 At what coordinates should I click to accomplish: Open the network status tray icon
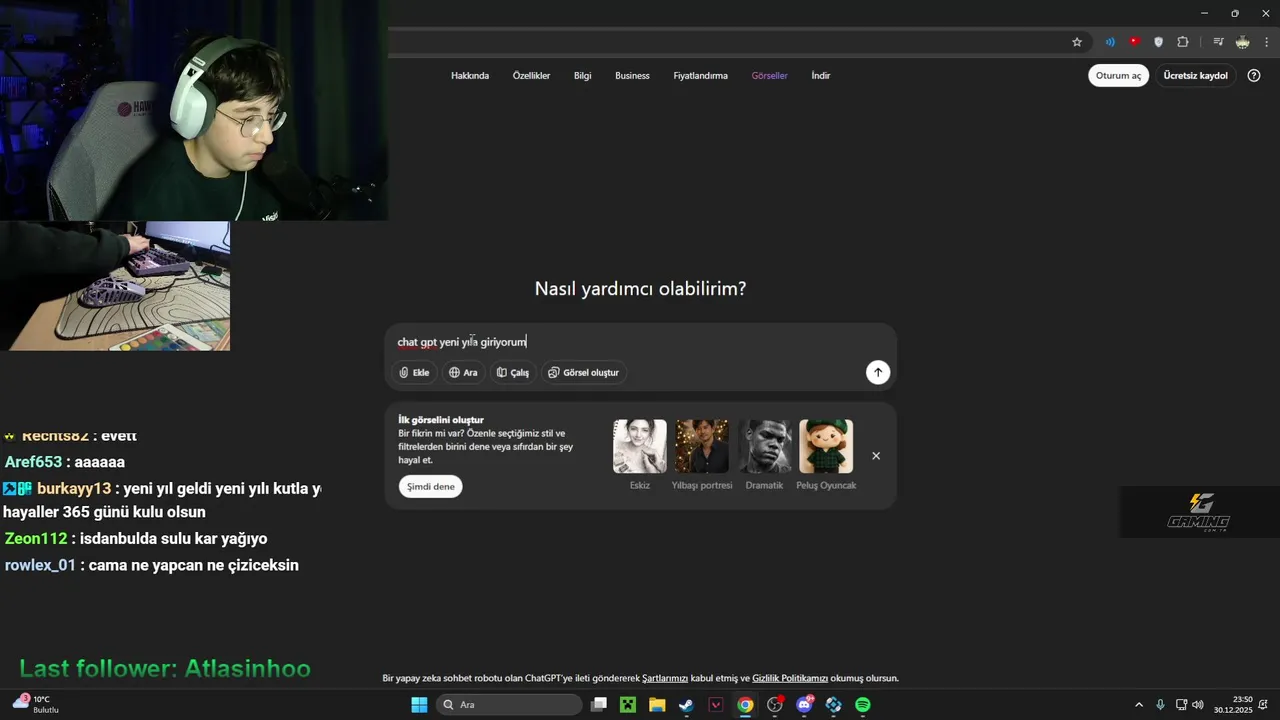pyautogui.click(x=1181, y=705)
